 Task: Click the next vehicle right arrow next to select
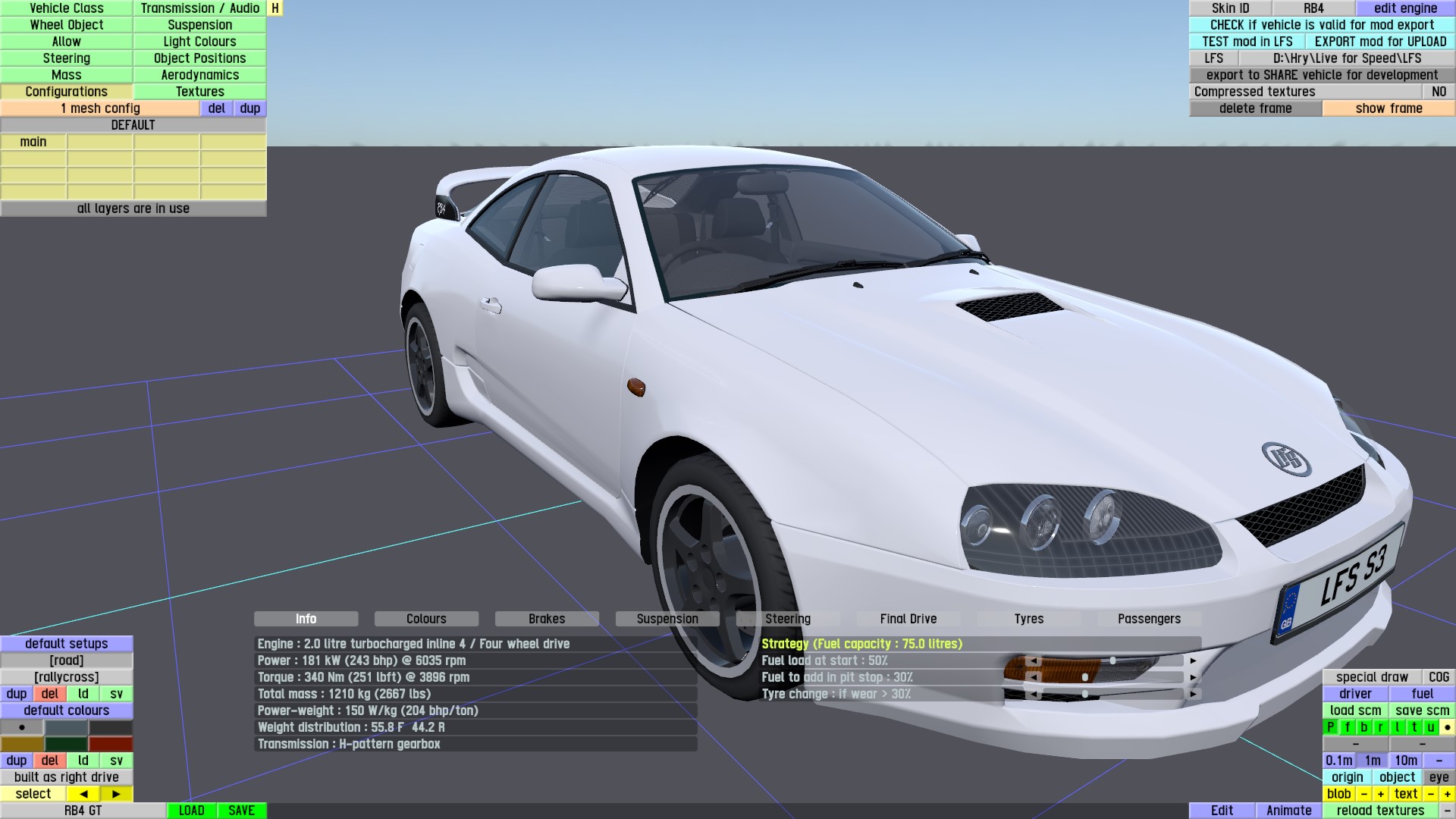[116, 794]
